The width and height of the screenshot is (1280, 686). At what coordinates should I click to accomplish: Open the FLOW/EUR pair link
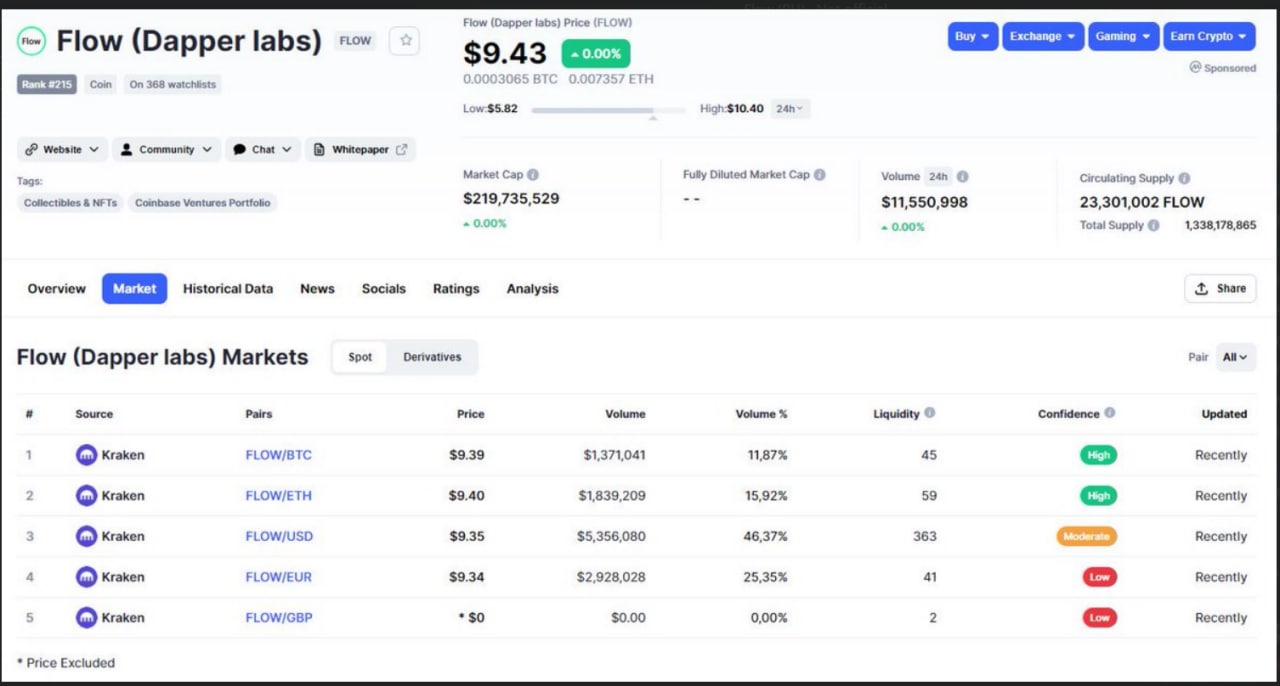[x=279, y=577]
